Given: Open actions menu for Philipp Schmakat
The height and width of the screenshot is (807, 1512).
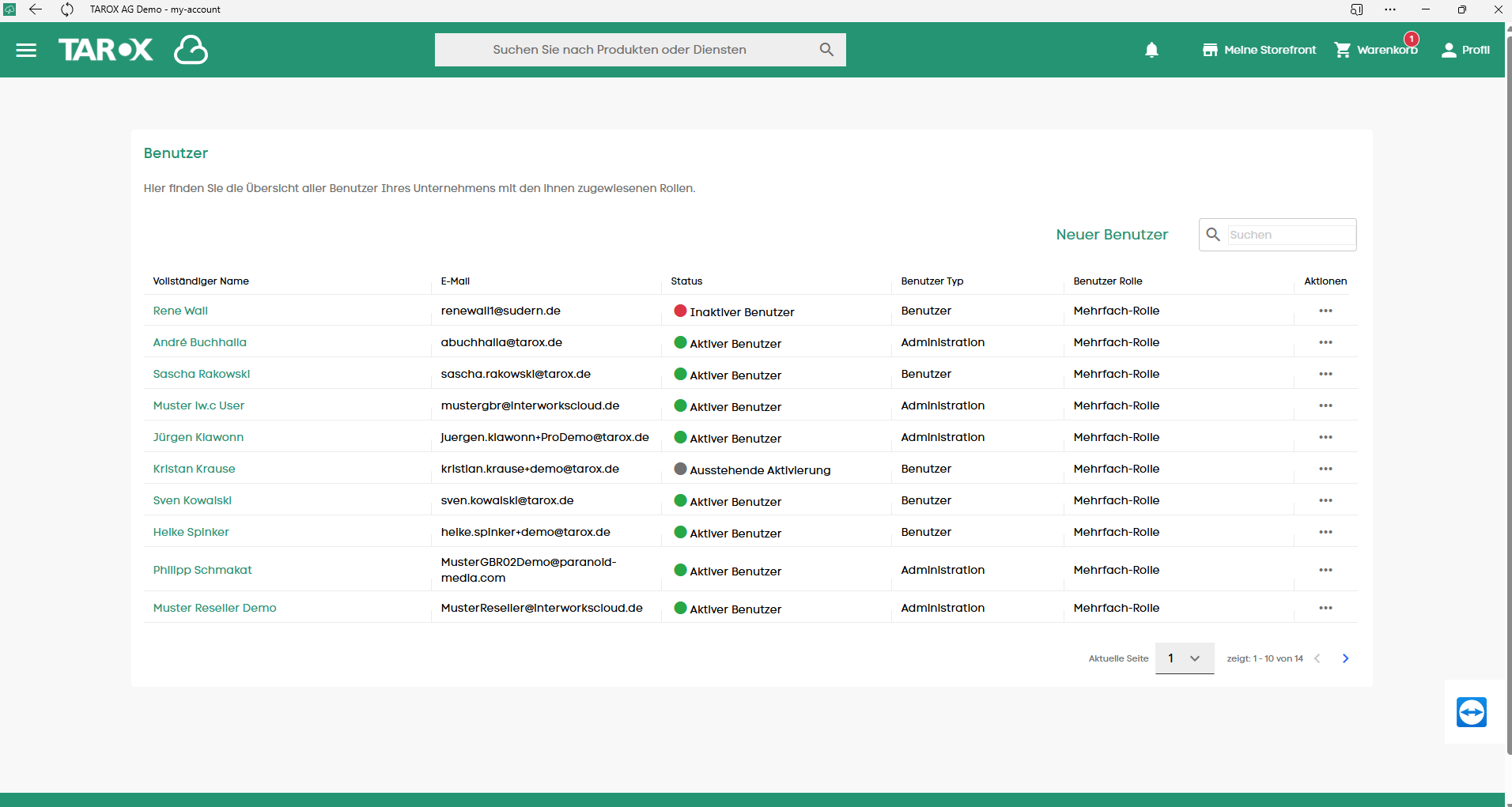Looking at the screenshot, I should point(1325,570).
